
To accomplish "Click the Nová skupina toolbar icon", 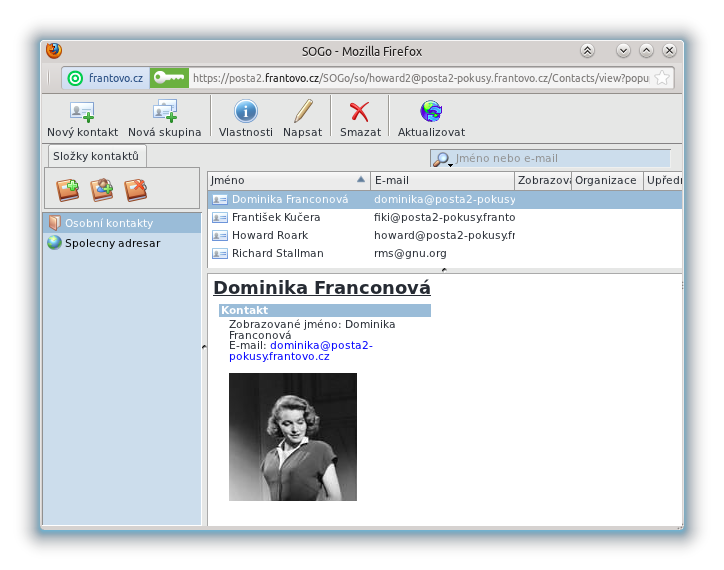I will 164,112.
